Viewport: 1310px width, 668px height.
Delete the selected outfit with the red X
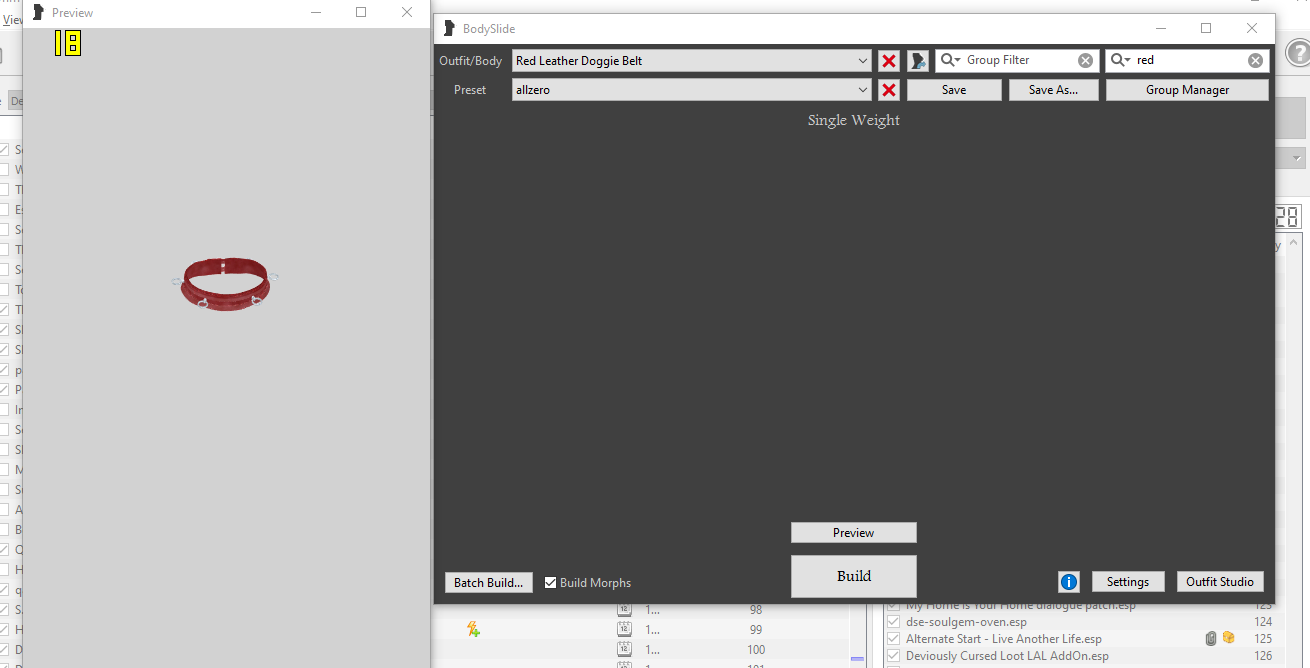(889, 61)
